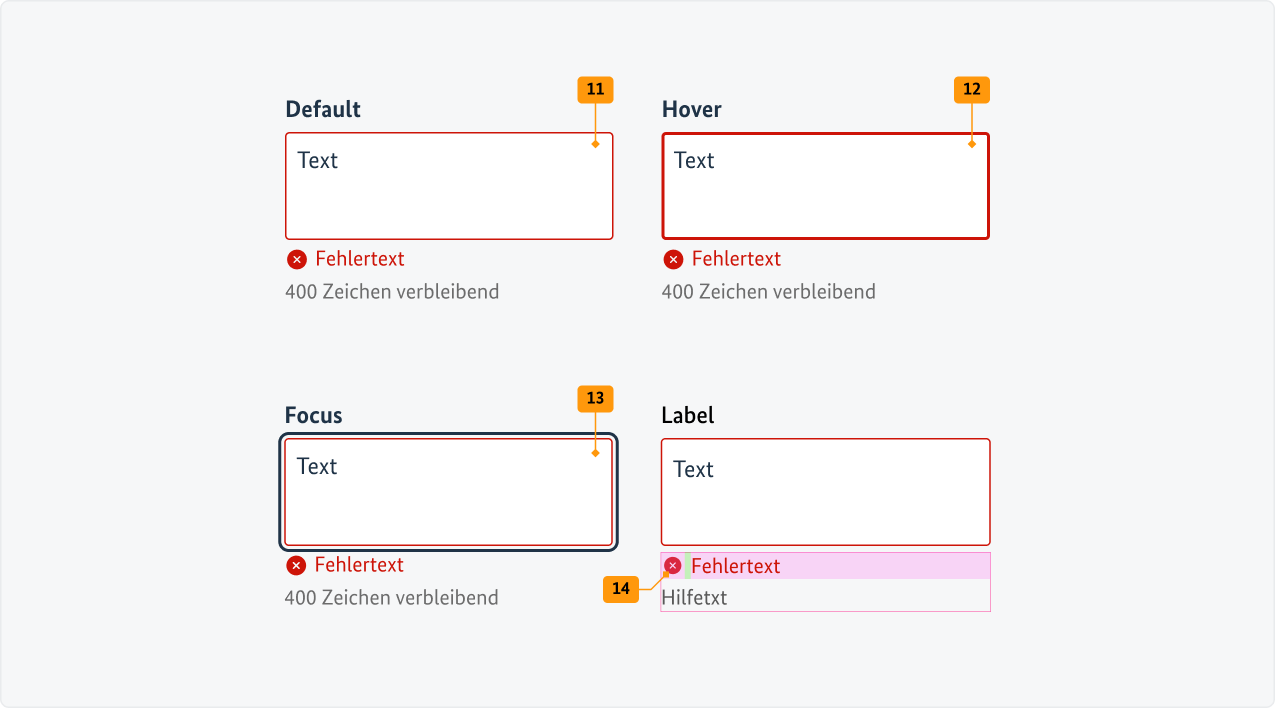Click the Fehlertext link under the Default field
Screen dimensions: 1275x708
358,258
